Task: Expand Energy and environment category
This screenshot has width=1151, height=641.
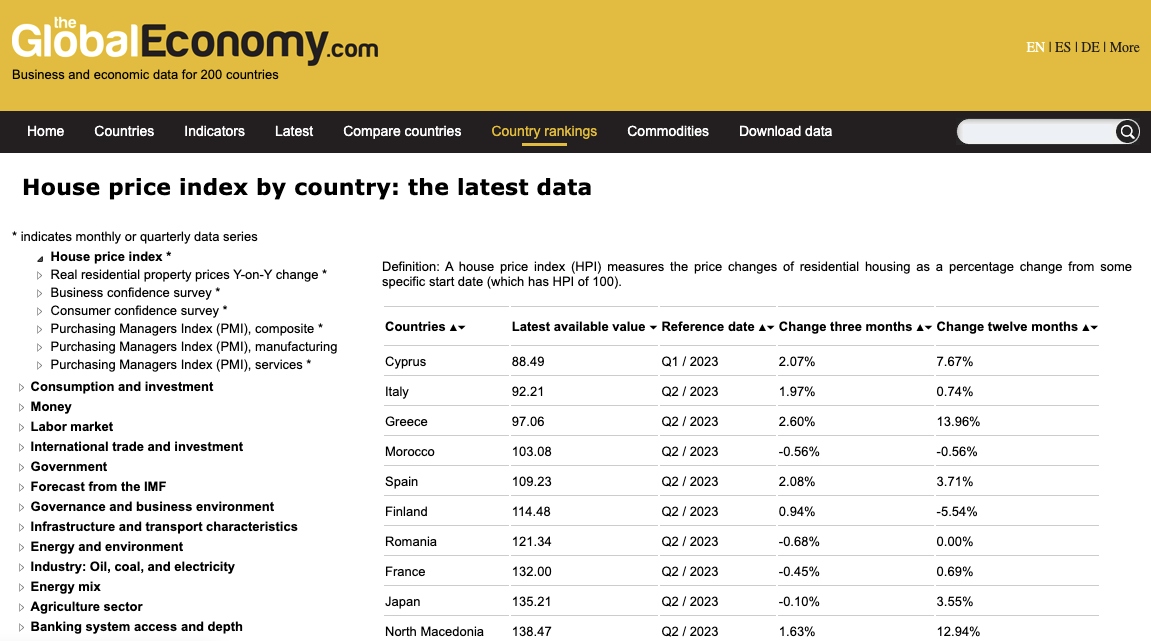Action: [22, 548]
